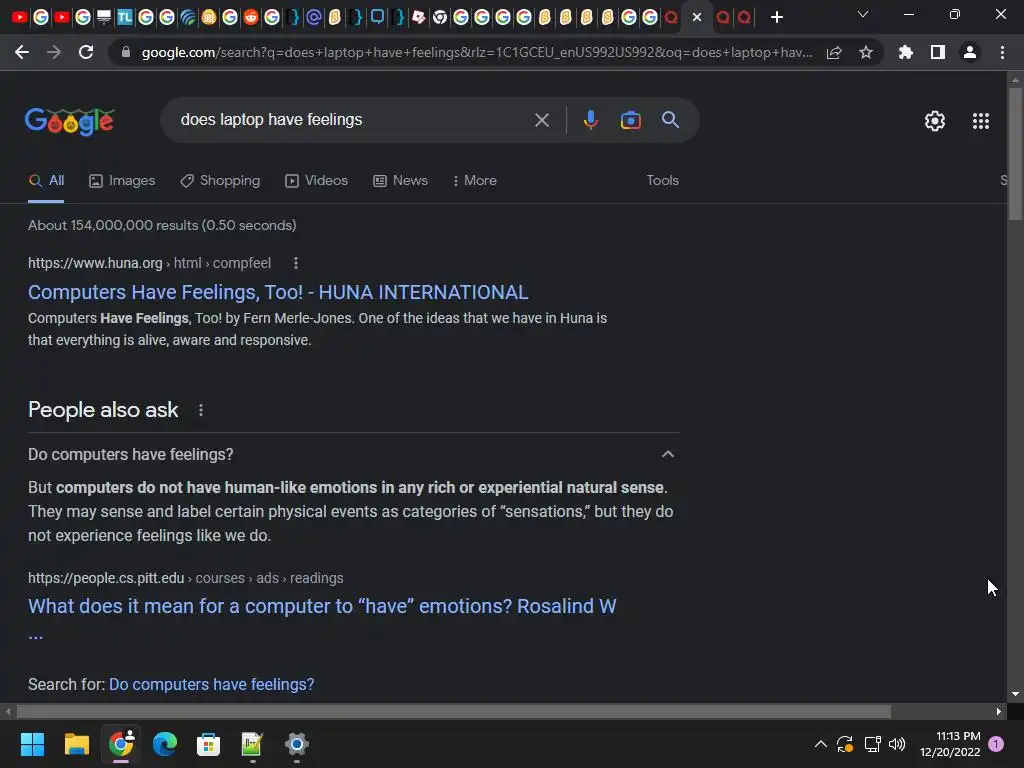Open the tab search dropdown arrow
This screenshot has height=768, width=1024.
(x=863, y=14)
